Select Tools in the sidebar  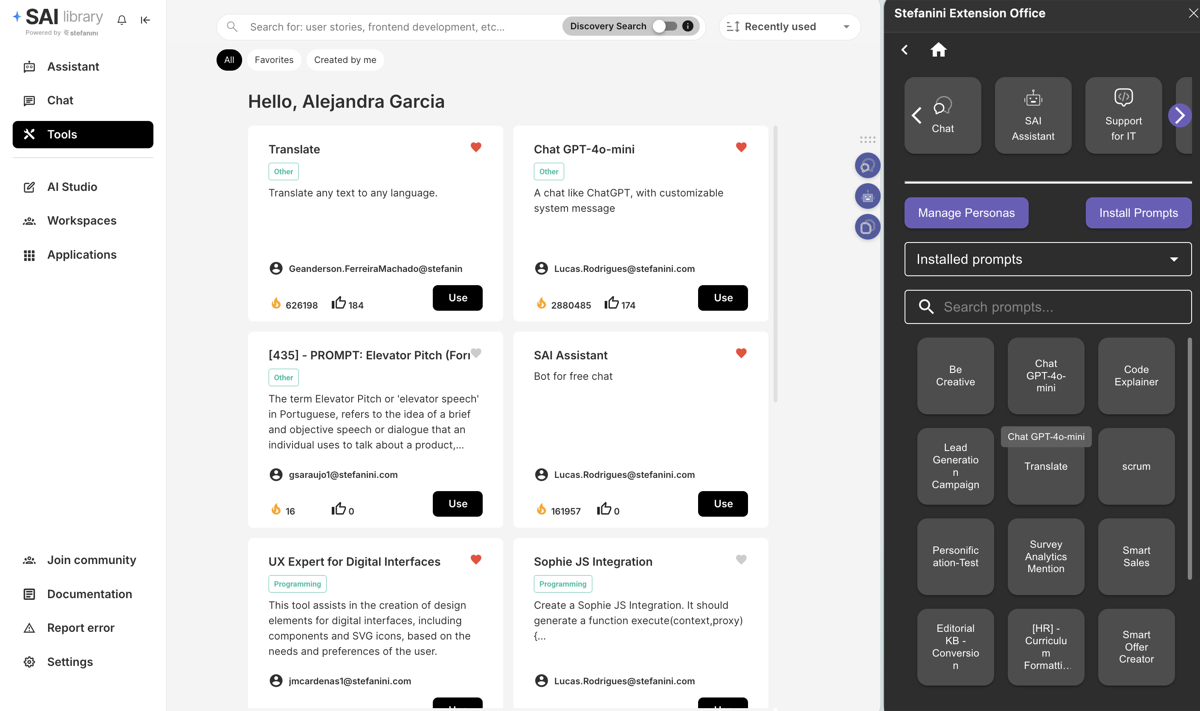pos(83,134)
